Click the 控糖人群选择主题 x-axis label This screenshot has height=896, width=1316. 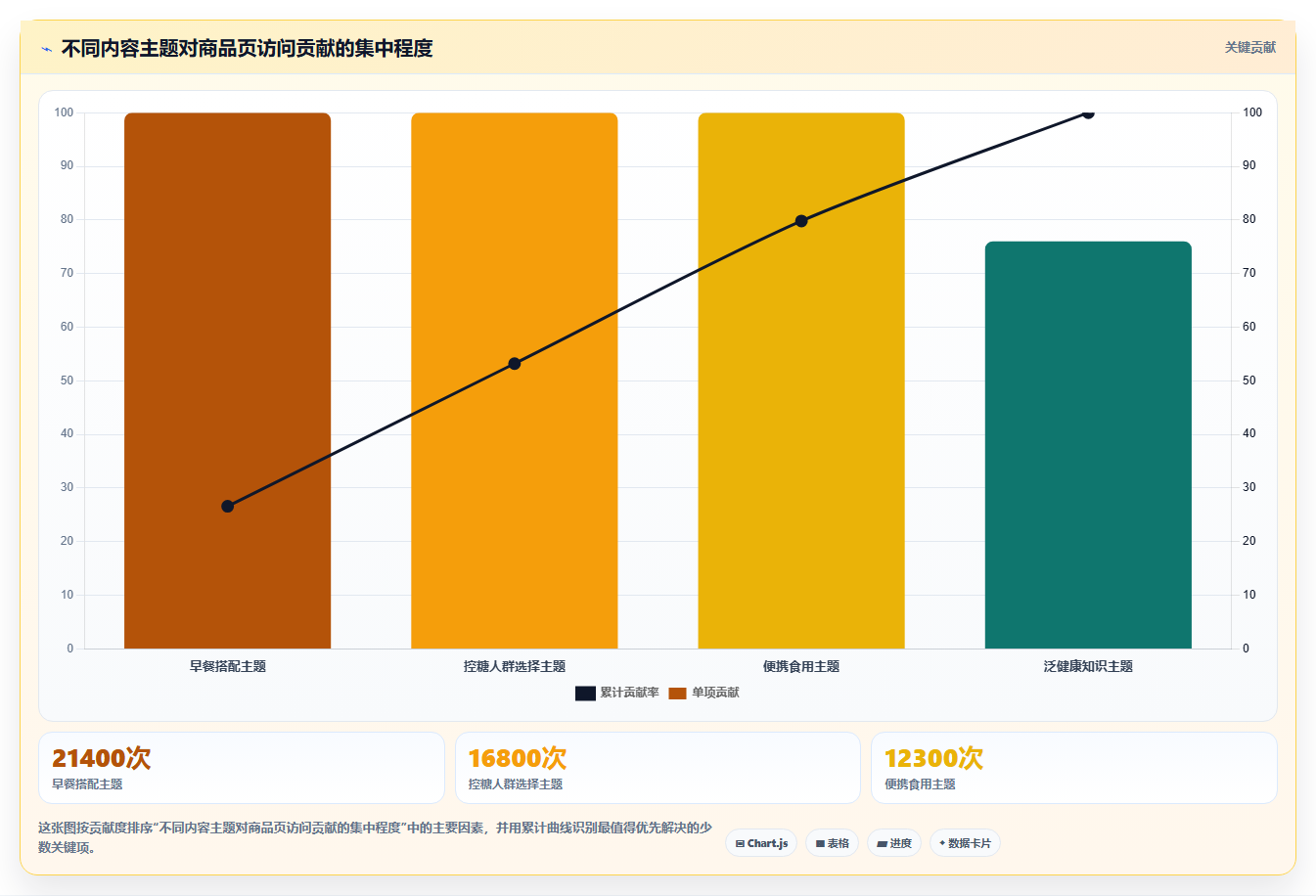tap(515, 666)
